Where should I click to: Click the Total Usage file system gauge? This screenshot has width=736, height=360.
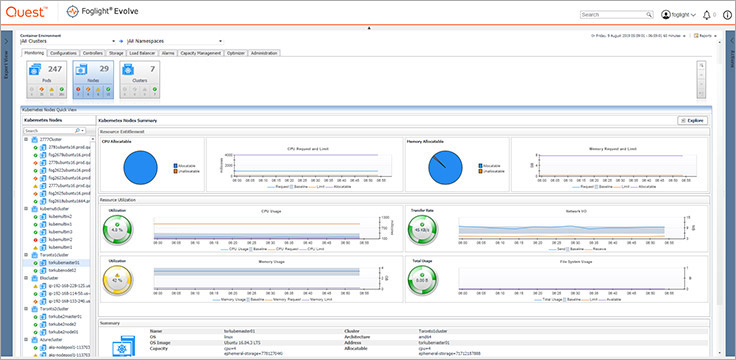click(422, 281)
